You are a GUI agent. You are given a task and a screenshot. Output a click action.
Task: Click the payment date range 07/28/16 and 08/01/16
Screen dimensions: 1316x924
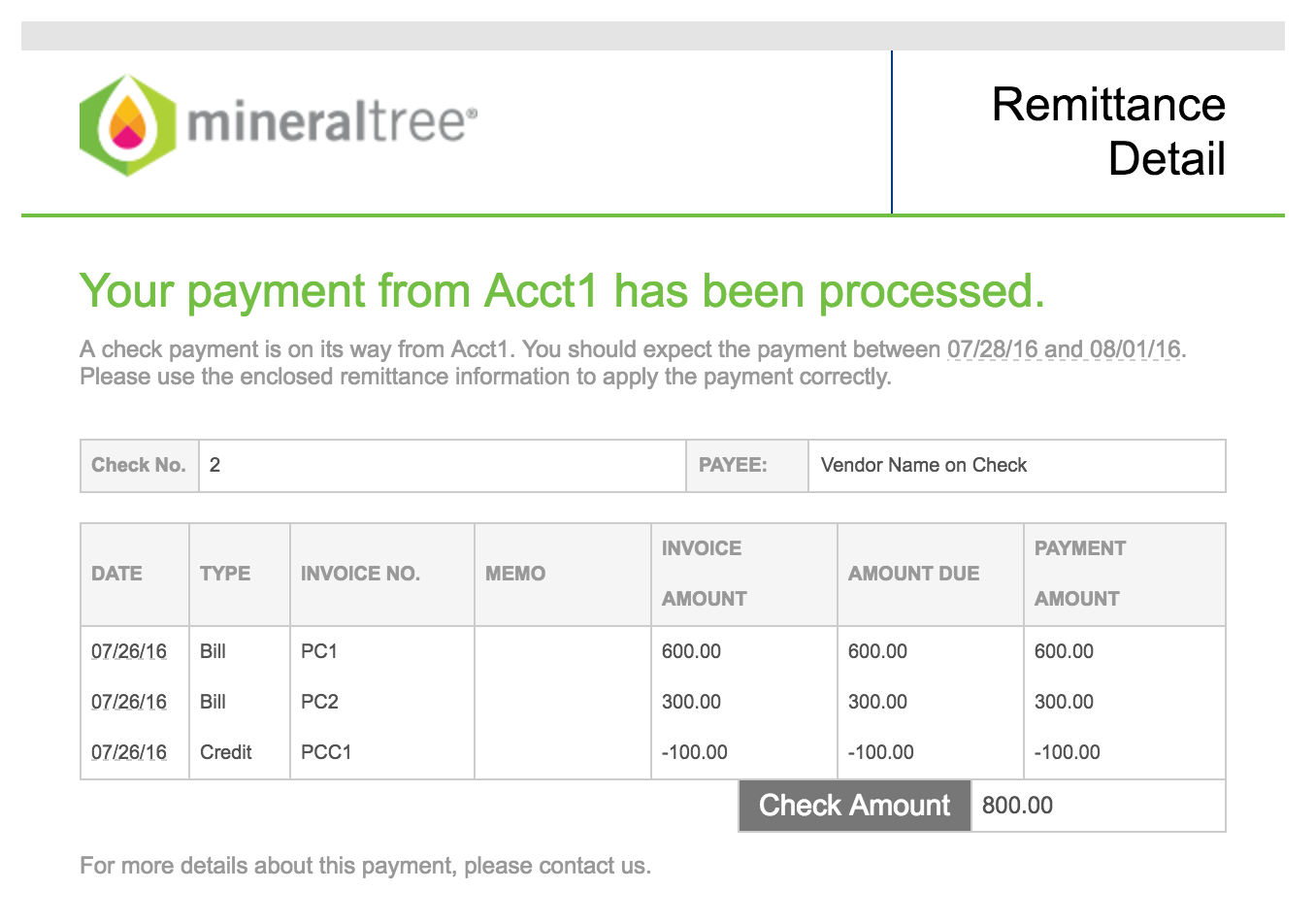point(1065,349)
